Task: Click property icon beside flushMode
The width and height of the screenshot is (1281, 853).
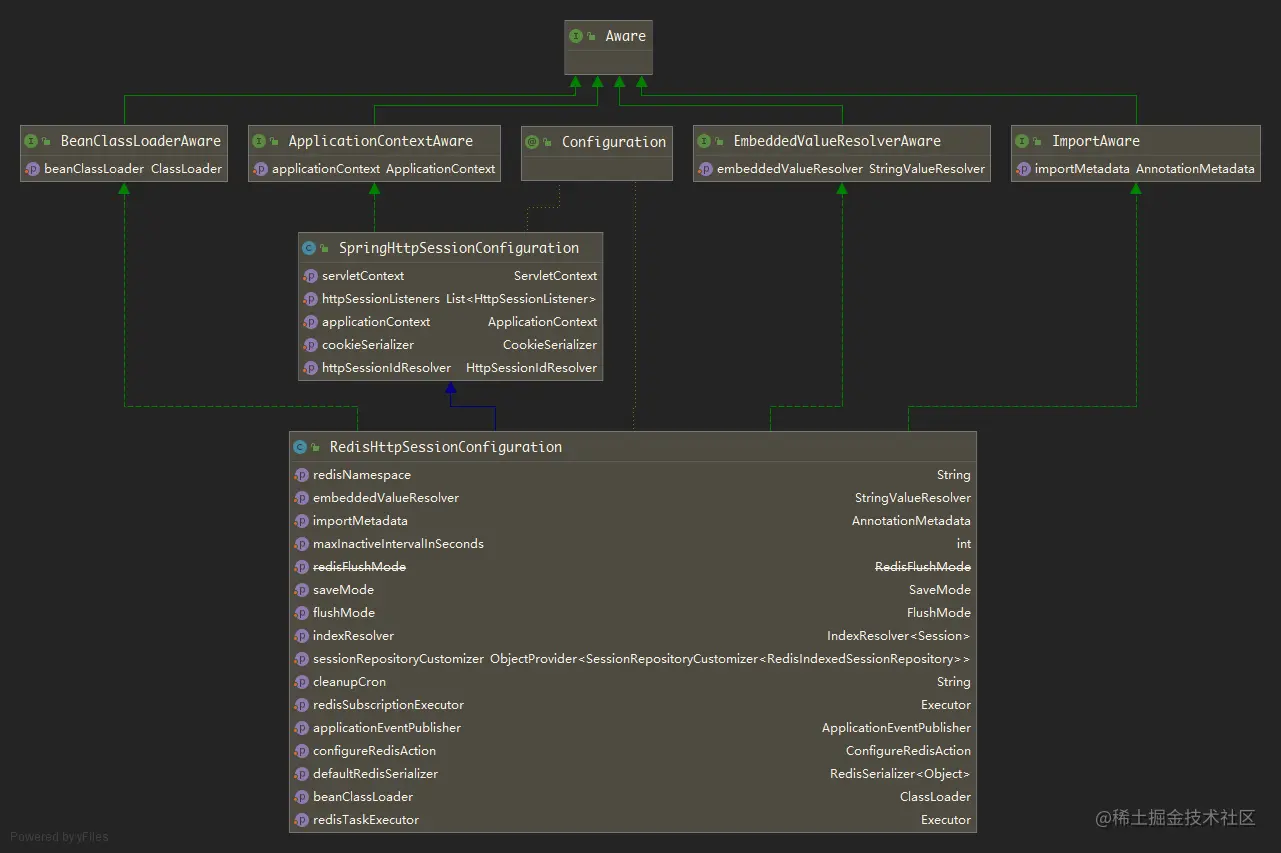Action: [x=301, y=613]
